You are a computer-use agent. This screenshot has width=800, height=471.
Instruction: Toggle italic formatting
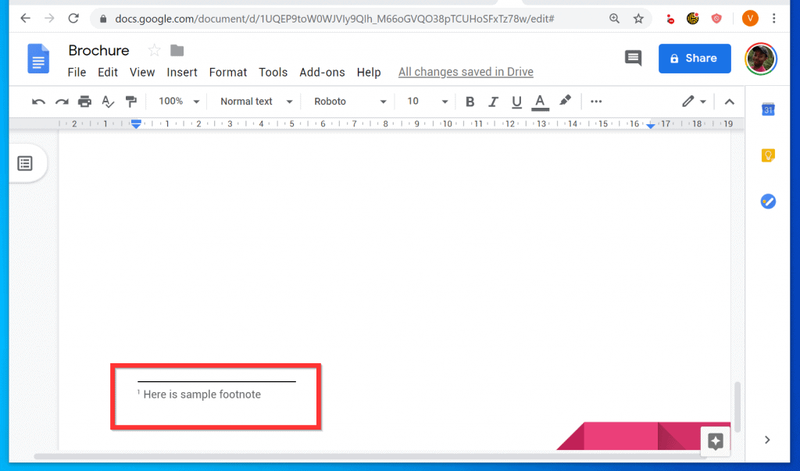click(x=493, y=102)
